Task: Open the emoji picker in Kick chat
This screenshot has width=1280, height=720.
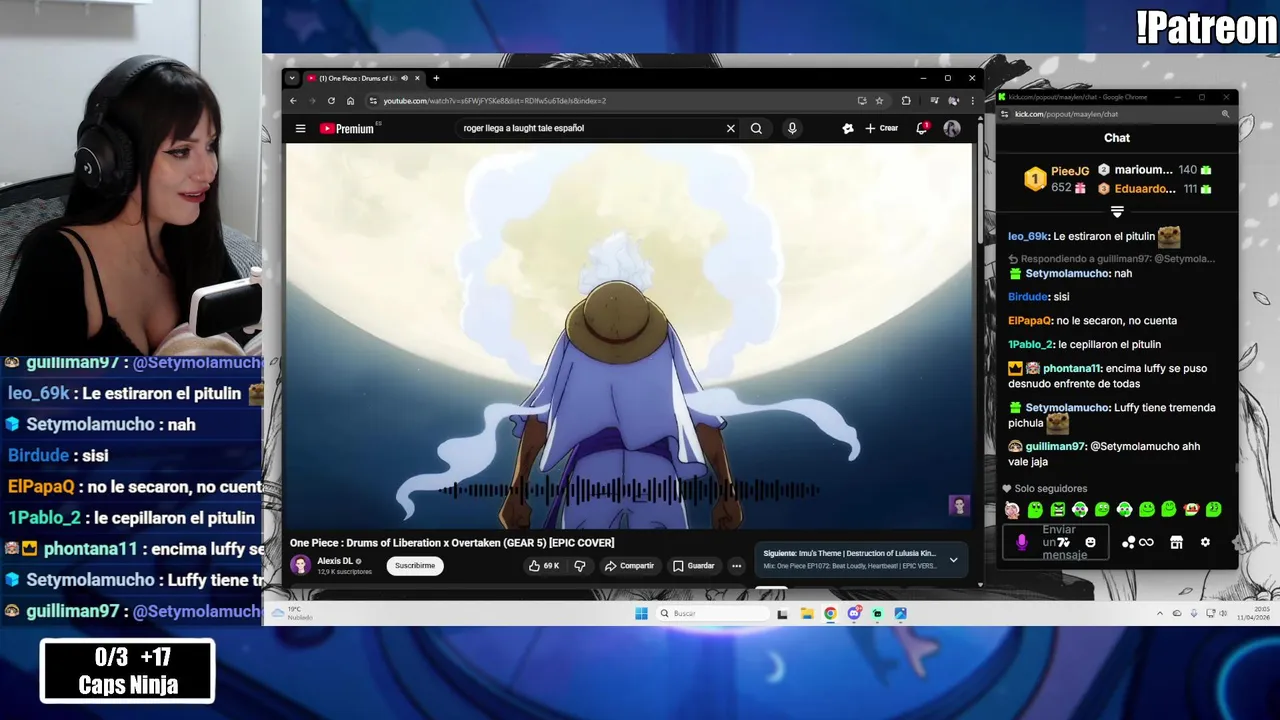Action: (1091, 542)
